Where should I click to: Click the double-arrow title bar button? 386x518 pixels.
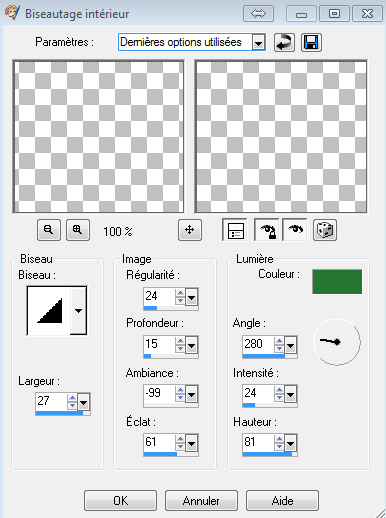point(258,14)
